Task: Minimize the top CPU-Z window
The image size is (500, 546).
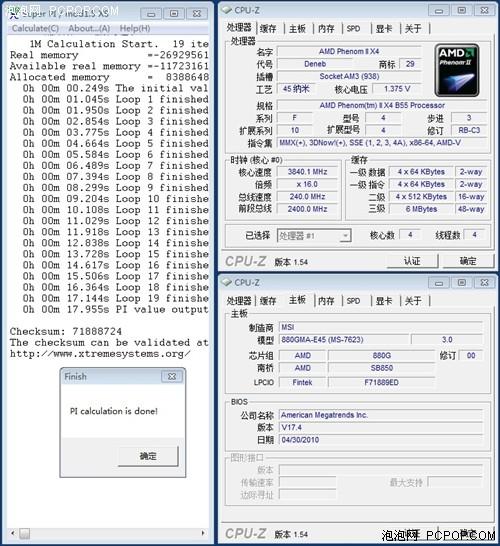Action: click(x=439, y=10)
